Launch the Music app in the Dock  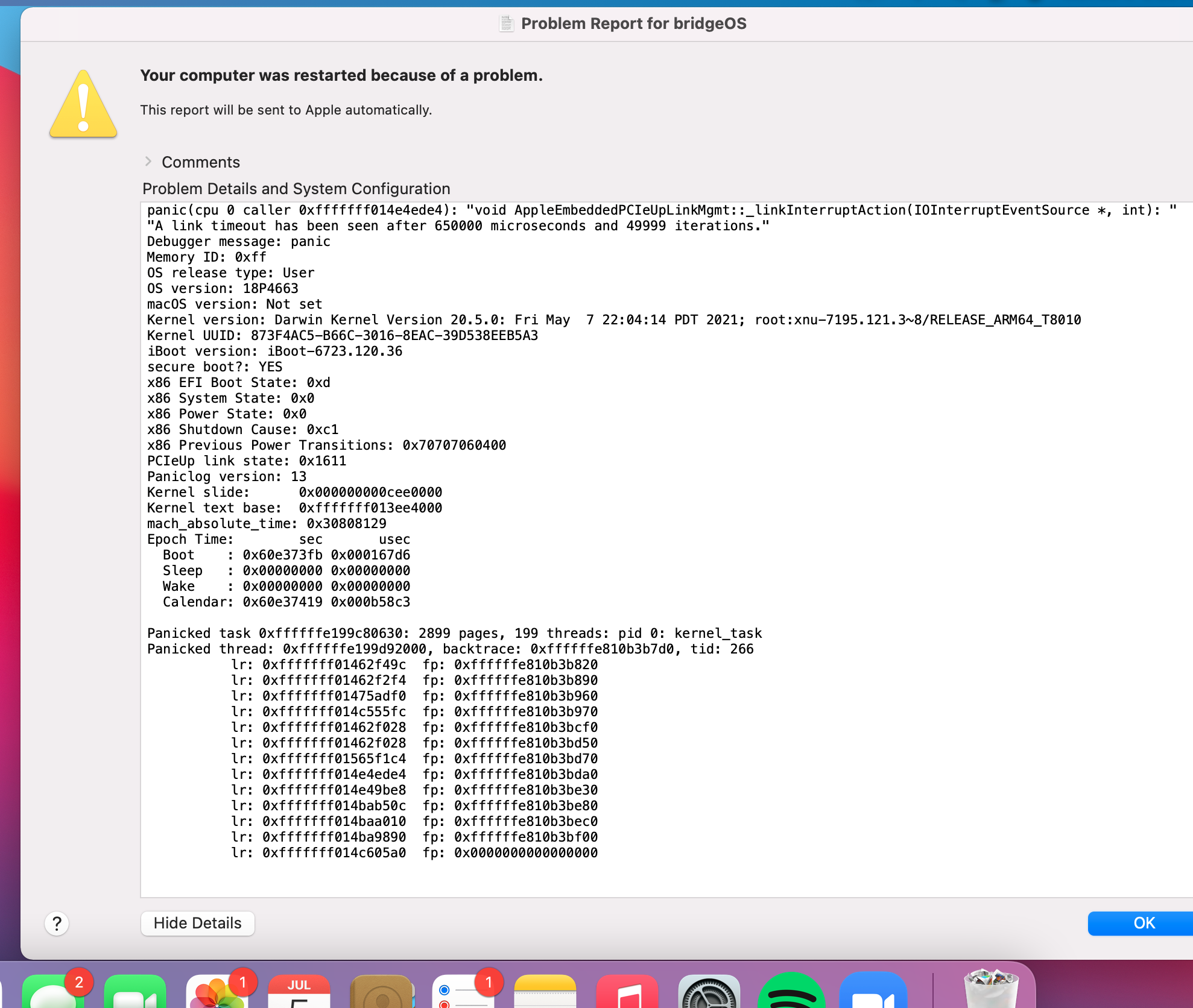point(627,995)
